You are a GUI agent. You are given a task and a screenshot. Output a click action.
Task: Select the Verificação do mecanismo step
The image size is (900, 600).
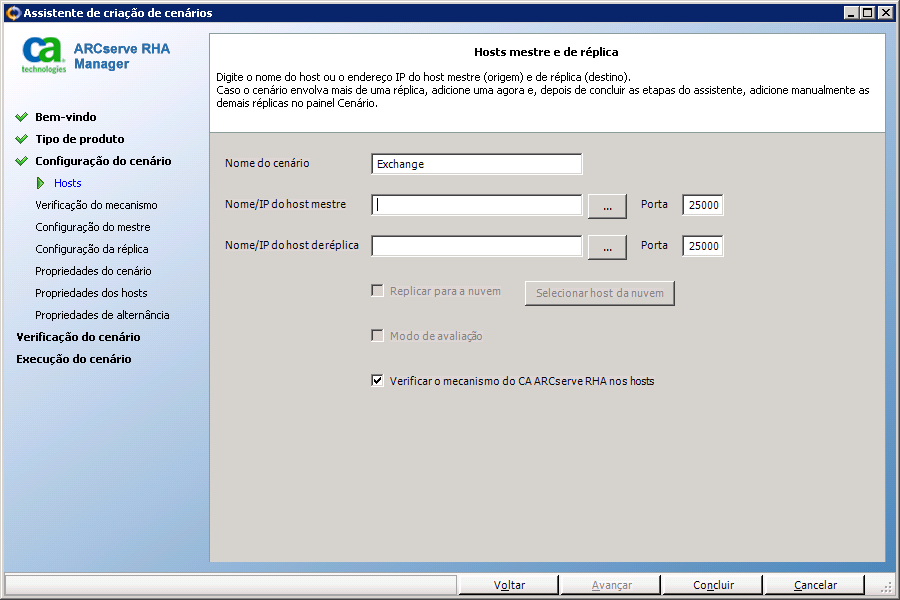[x=96, y=205]
